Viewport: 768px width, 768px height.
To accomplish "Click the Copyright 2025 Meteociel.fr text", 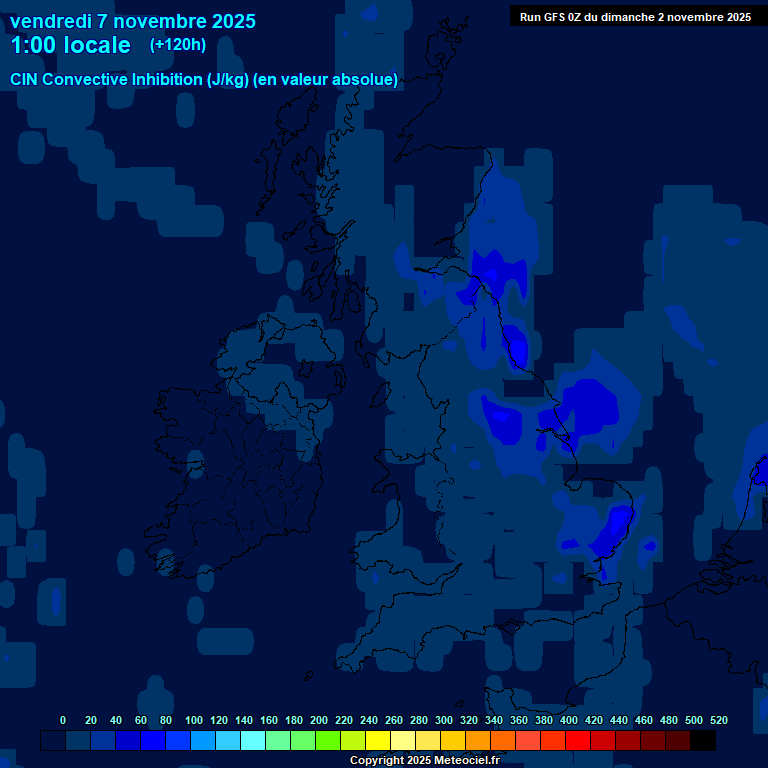I will pyautogui.click(x=424, y=761).
